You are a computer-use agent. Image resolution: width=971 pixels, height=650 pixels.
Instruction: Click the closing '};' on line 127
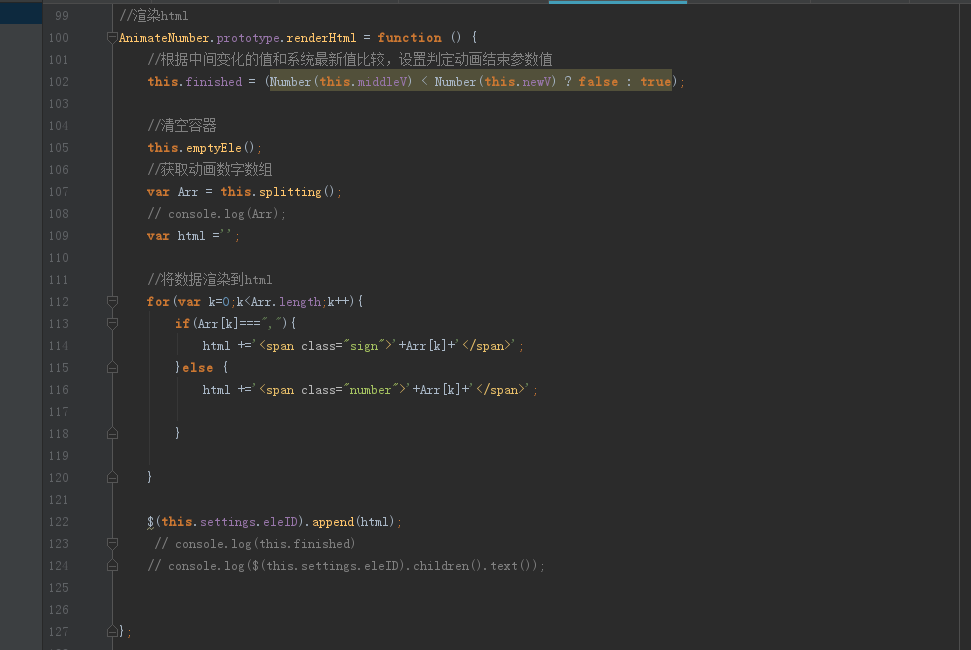tap(125, 631)
